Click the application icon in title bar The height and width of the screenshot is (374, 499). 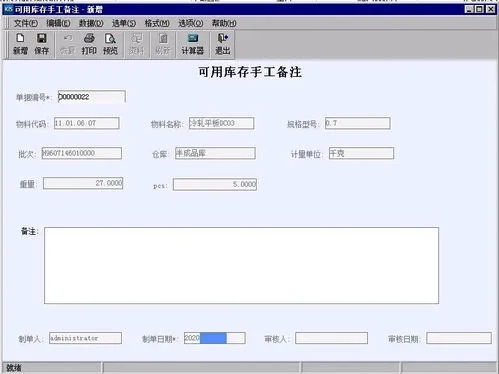8,9
